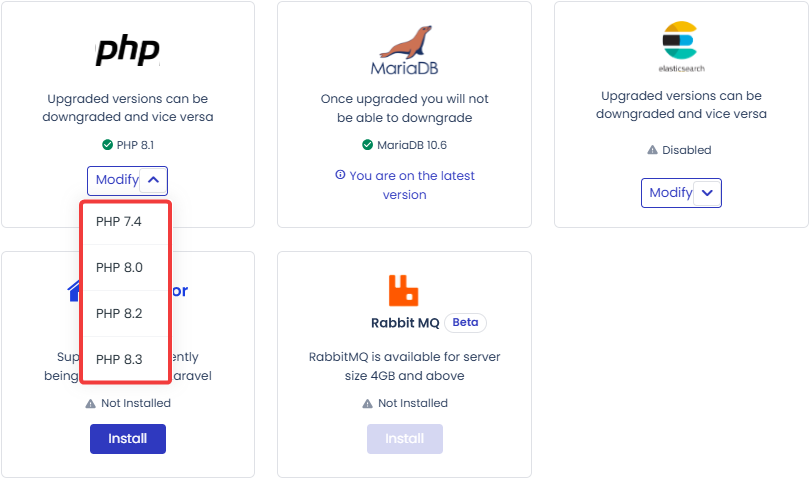Click the Beta badge beside Rabbit MQ

(x=465, y=322)
